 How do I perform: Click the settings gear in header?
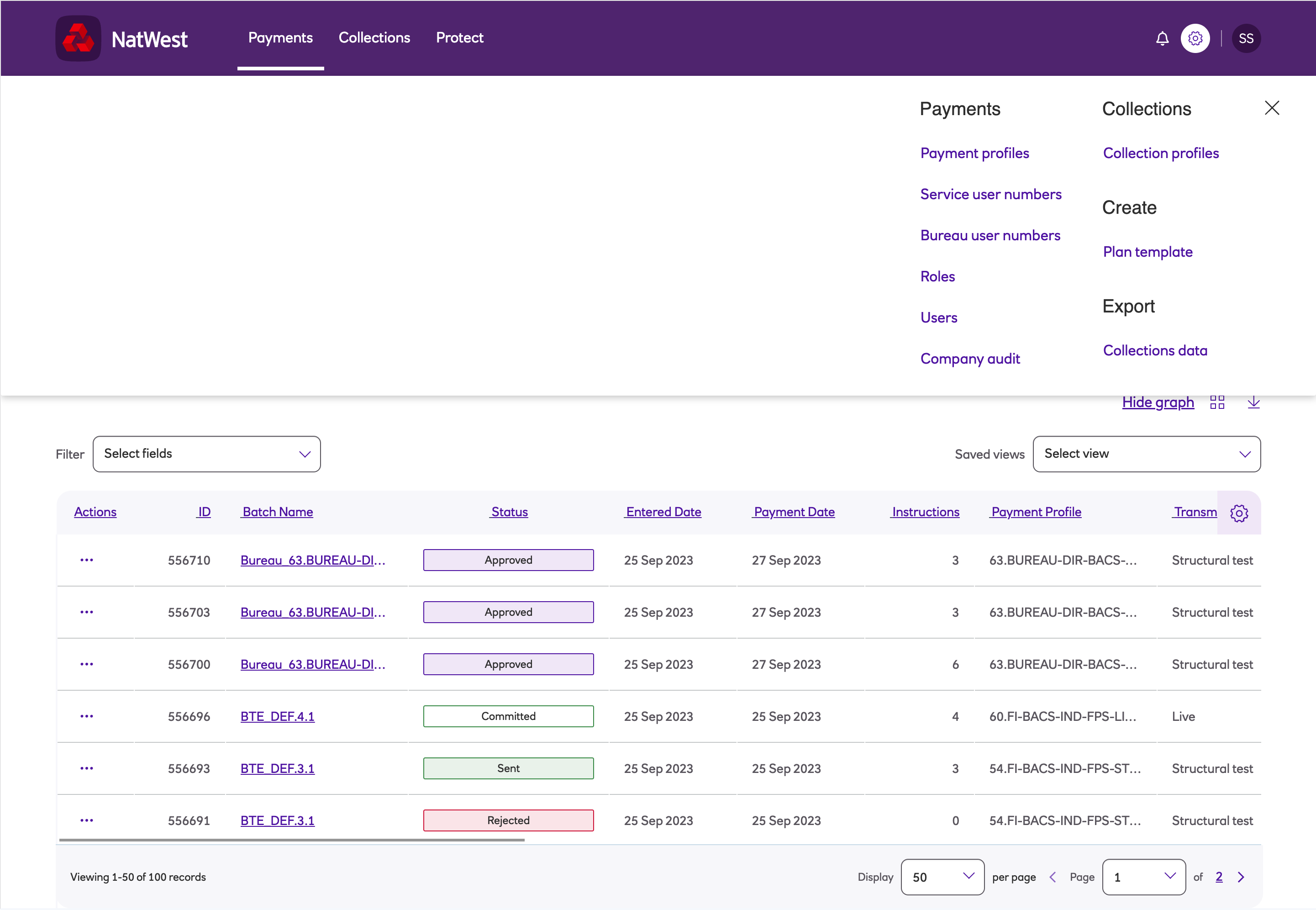click(x=1195, y=38)
